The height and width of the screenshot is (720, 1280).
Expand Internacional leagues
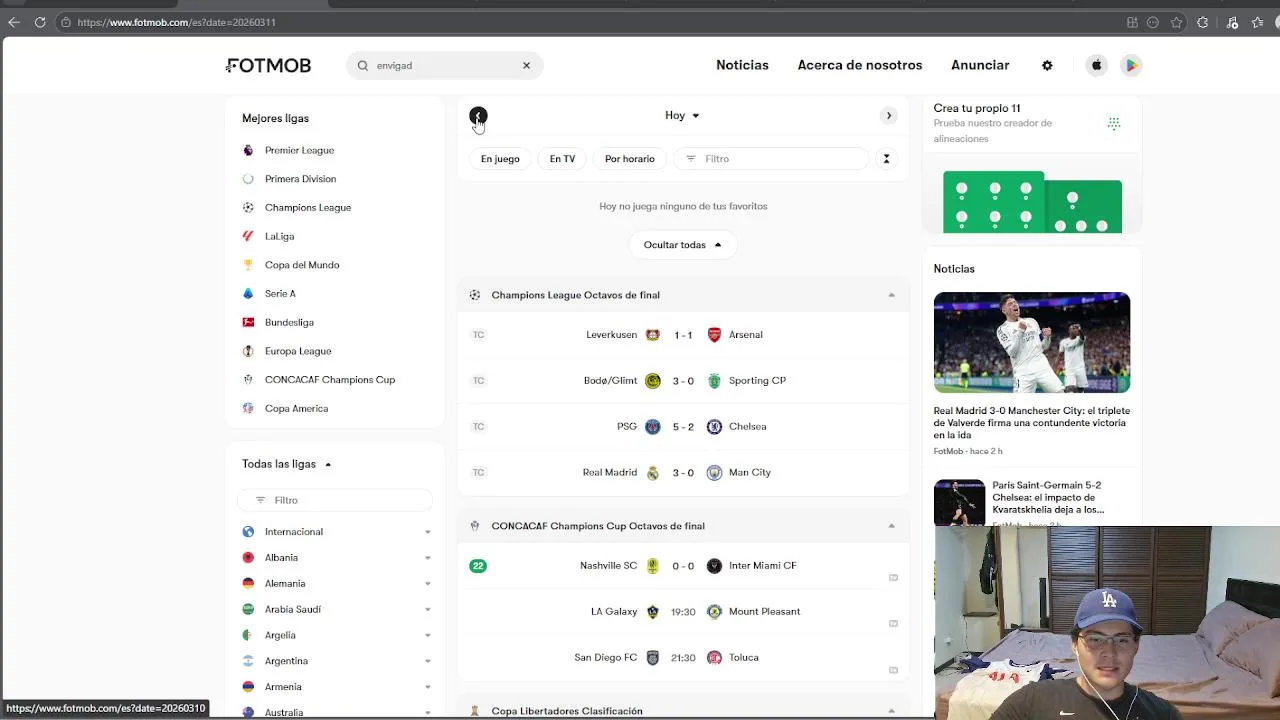click(427, 532)
